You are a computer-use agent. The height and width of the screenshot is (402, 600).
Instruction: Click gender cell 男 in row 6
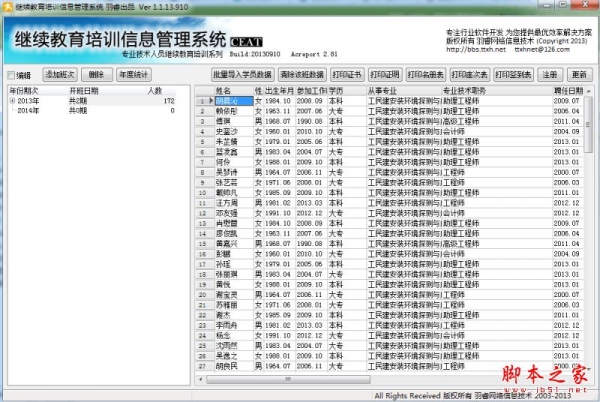coord(259,152)
